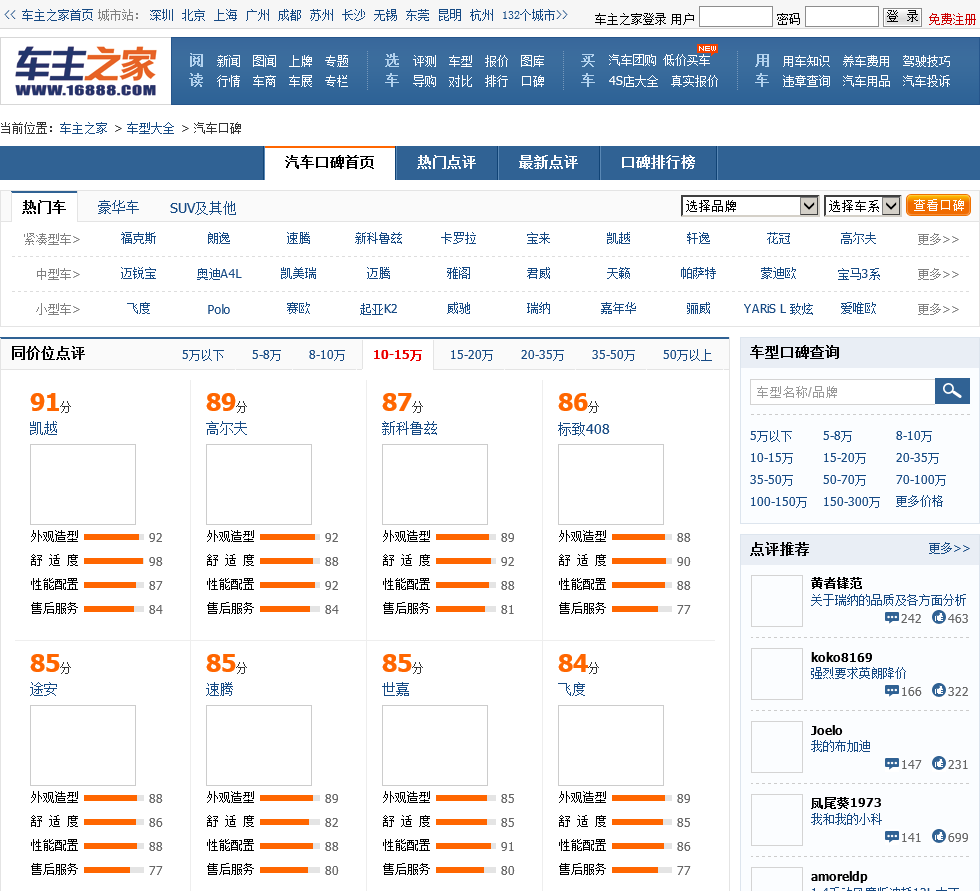This screenshot has height=891, width=980.
Task: Open 违章查询 in the top navigation
Action: pos(806,81)
